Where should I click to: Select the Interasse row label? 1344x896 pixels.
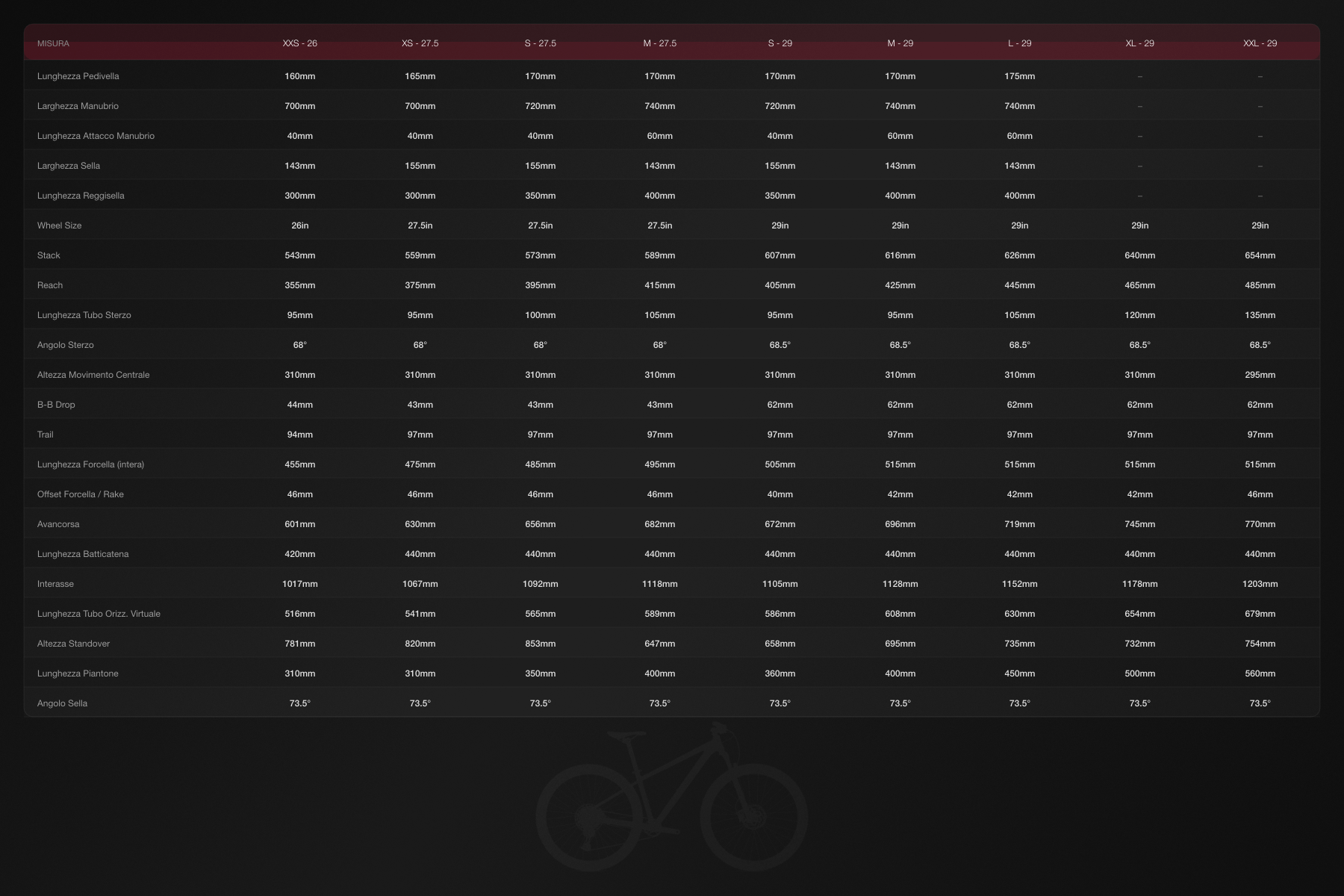pos(55,584)
